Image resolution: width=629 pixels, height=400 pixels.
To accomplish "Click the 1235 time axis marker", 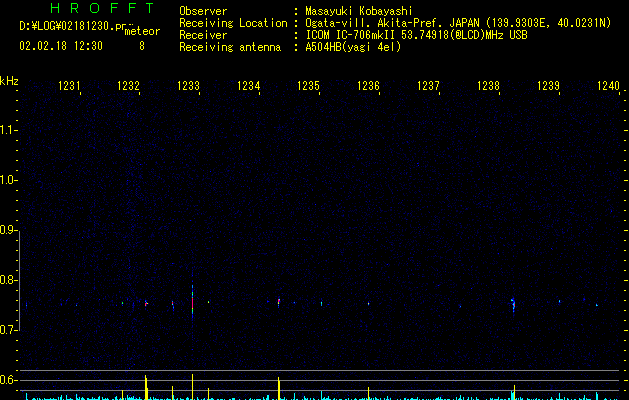I will click(308, 86).
